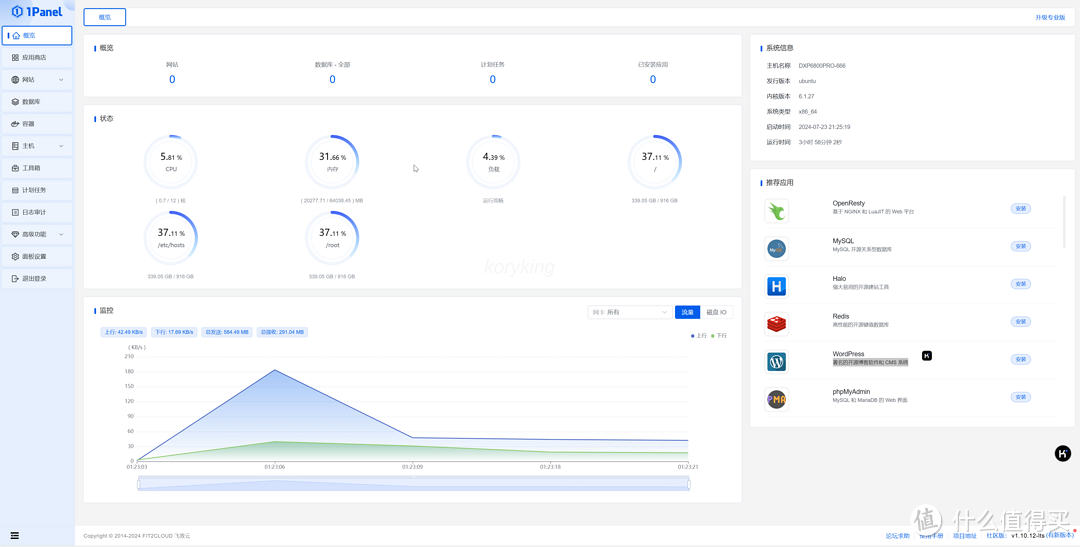This screenshot has width=1080, height=547.
Task: Expand the 主机 host submenu
Action: [37, 146]
